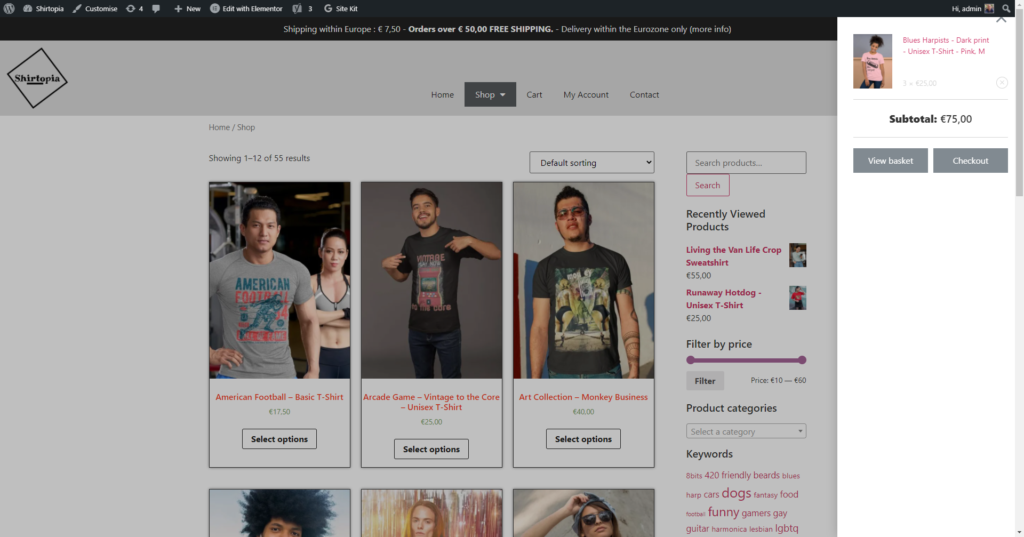1024x537 pixels.
Task: Open the Default sorting dropdown
Action: point(592,163)
